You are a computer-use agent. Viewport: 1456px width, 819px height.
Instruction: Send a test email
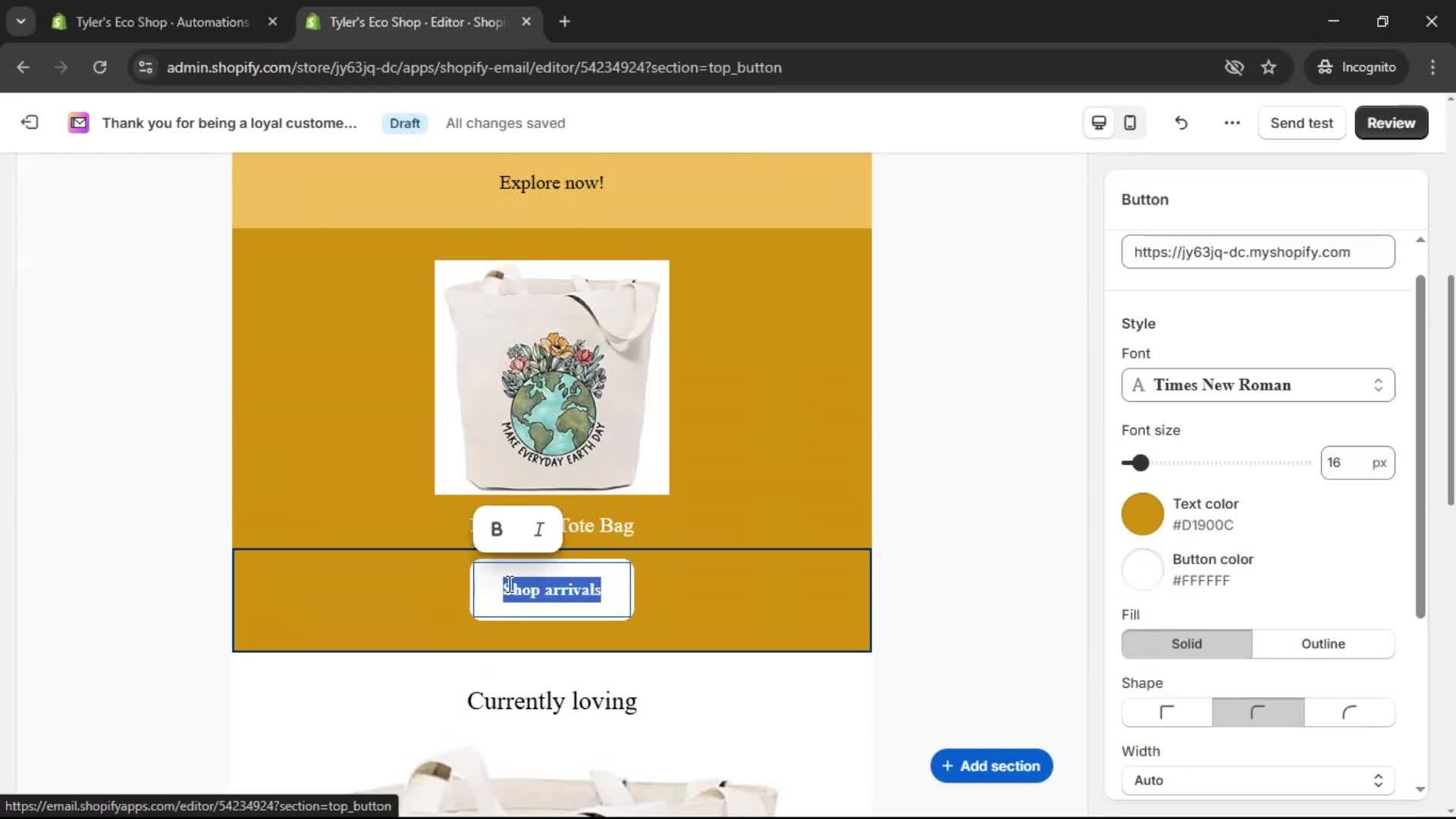pos(1301,122)
